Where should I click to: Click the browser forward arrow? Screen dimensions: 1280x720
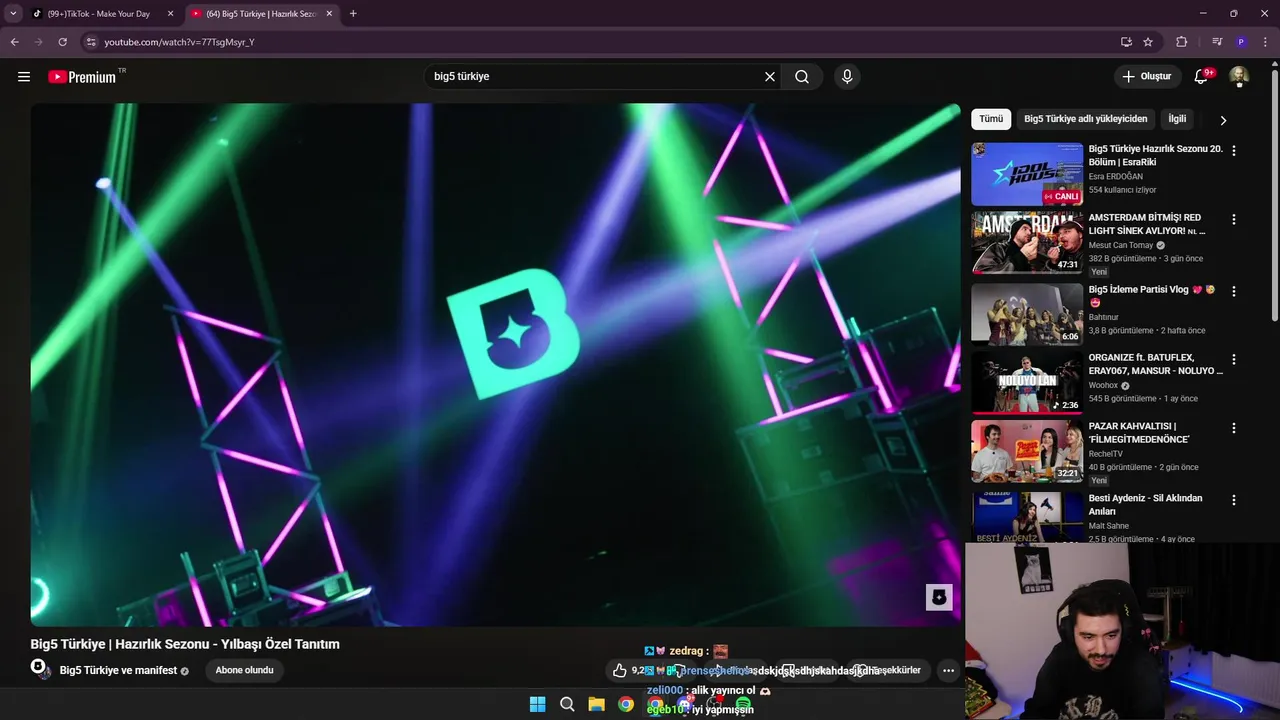click(38, 42)
